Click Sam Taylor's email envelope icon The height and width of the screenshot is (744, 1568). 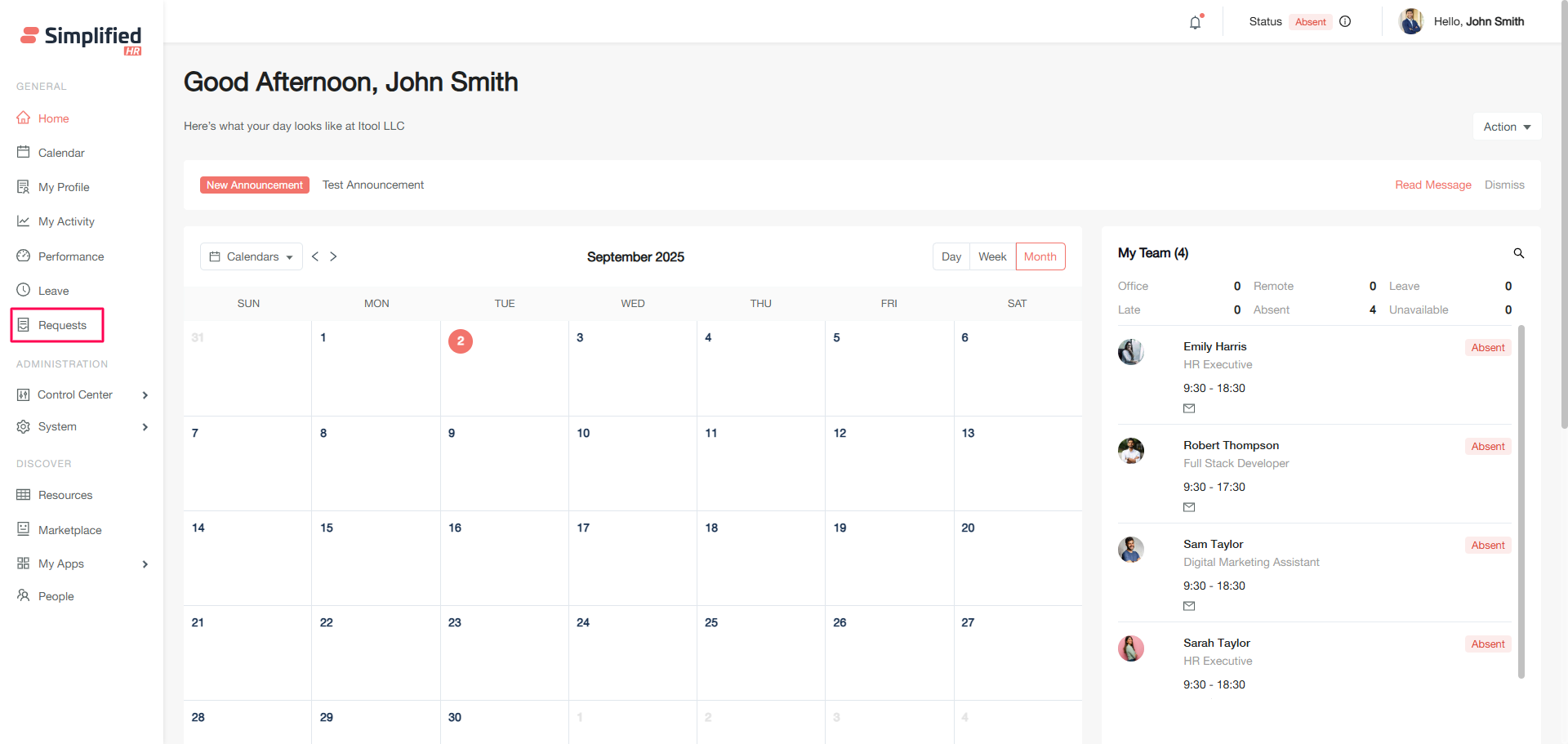(1189, 606)
